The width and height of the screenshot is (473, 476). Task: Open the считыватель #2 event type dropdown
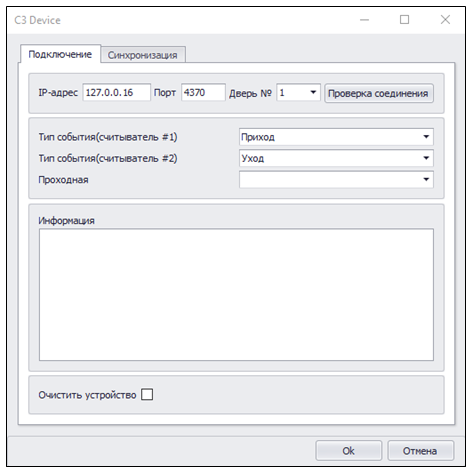[x=336, y=158]
